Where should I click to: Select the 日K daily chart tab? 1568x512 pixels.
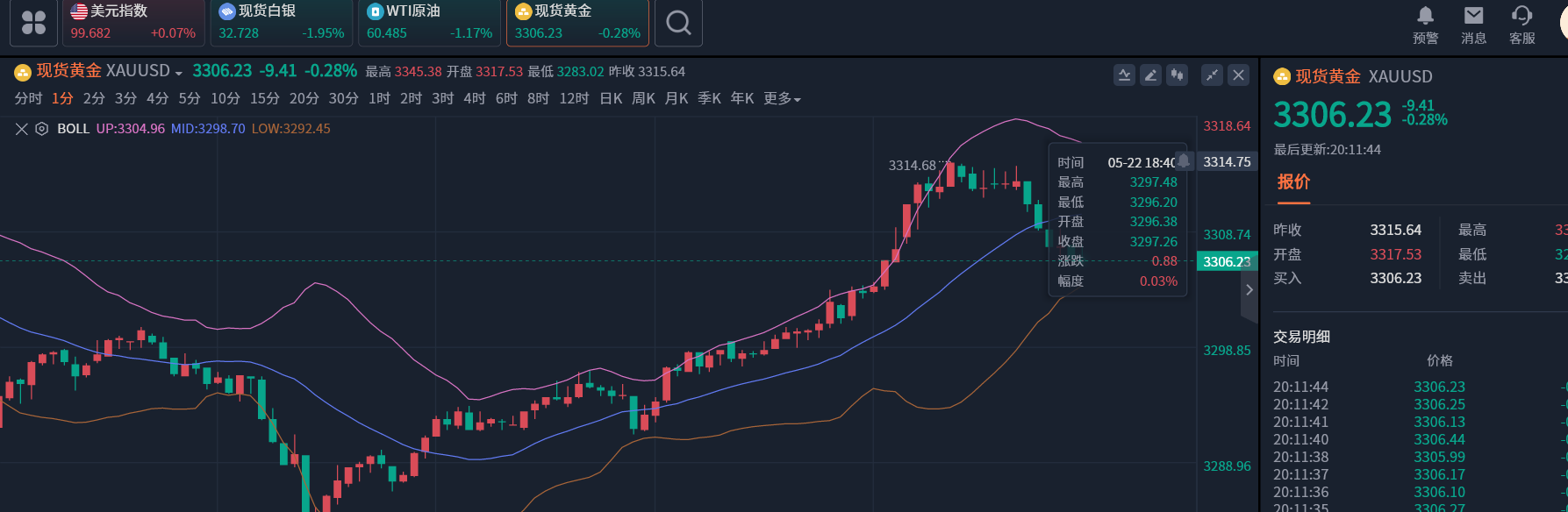click(611, 99)
